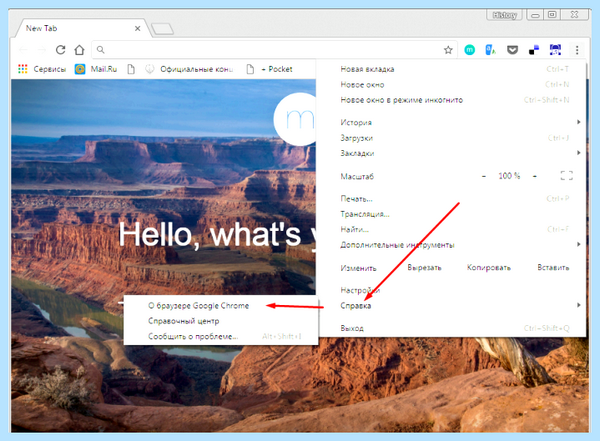Open the Delicious extension icon

click(534, 50)
